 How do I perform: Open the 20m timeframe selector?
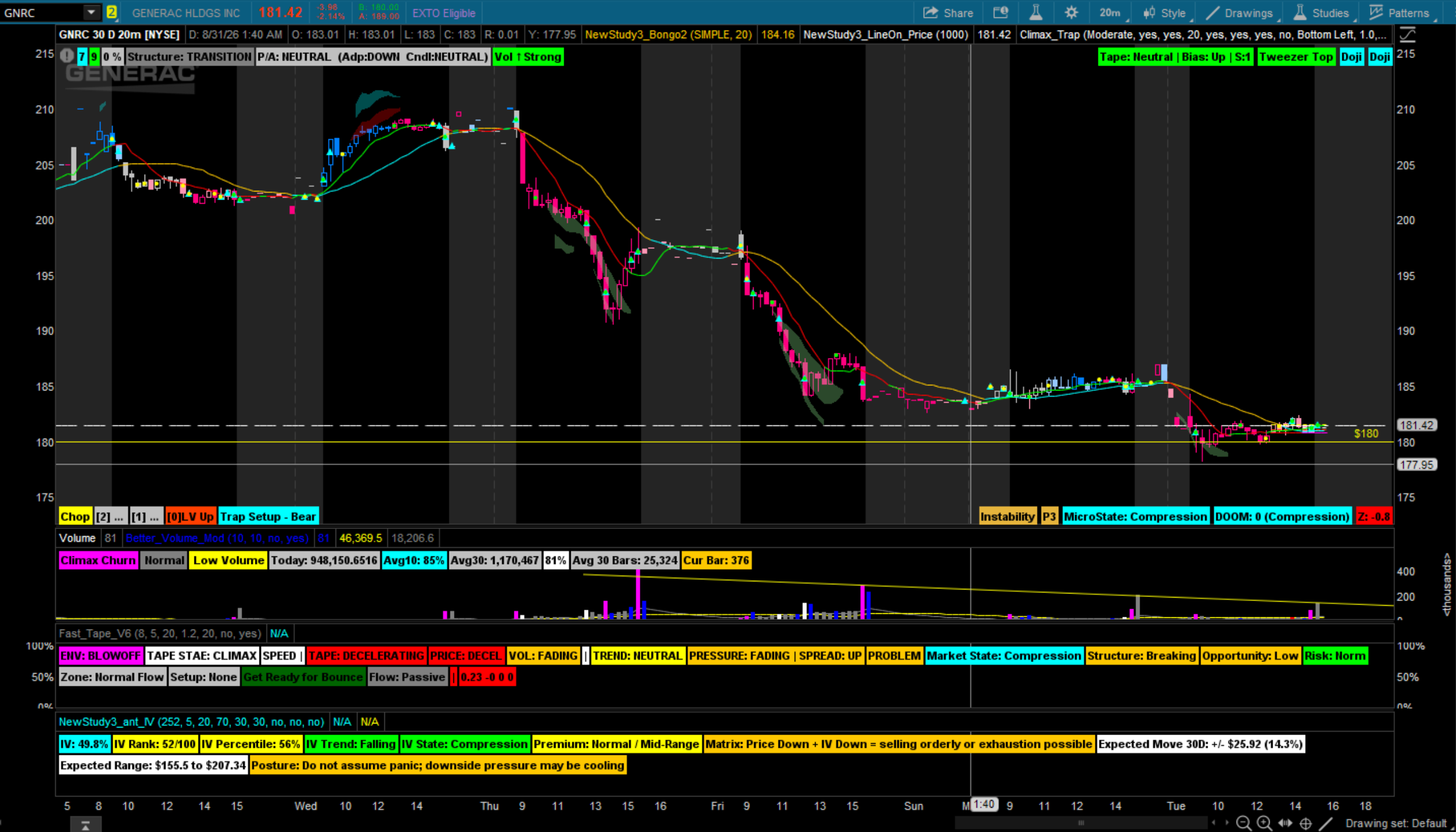click(1111, 13)
